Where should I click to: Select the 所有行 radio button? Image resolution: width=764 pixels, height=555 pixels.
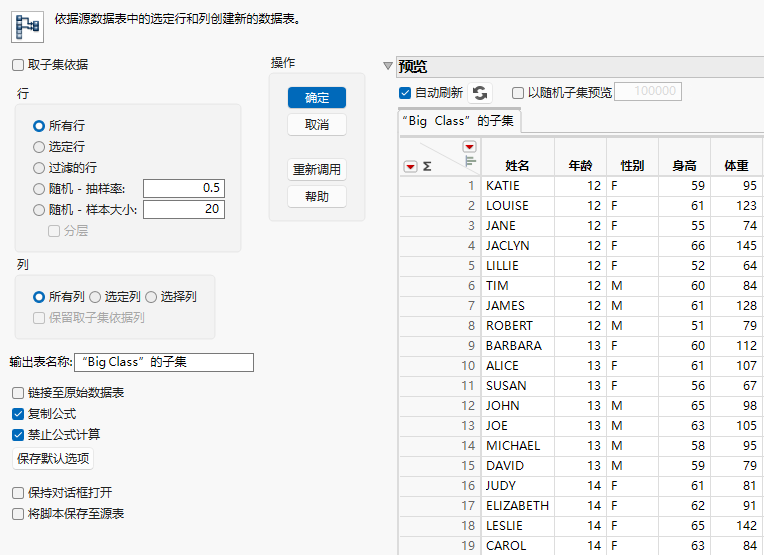[x=39, y=126]
